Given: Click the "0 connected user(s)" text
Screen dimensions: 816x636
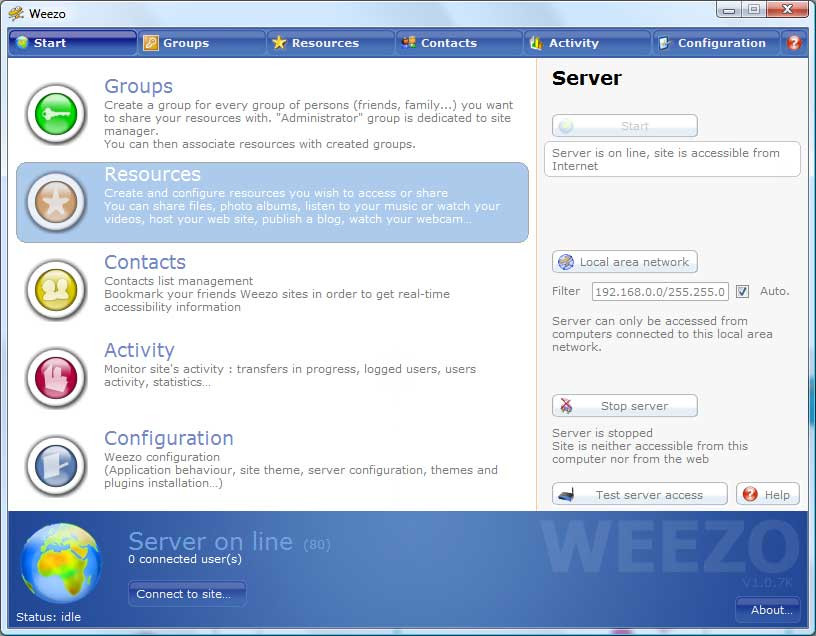Looking at the screenshot, I should 185,559.
